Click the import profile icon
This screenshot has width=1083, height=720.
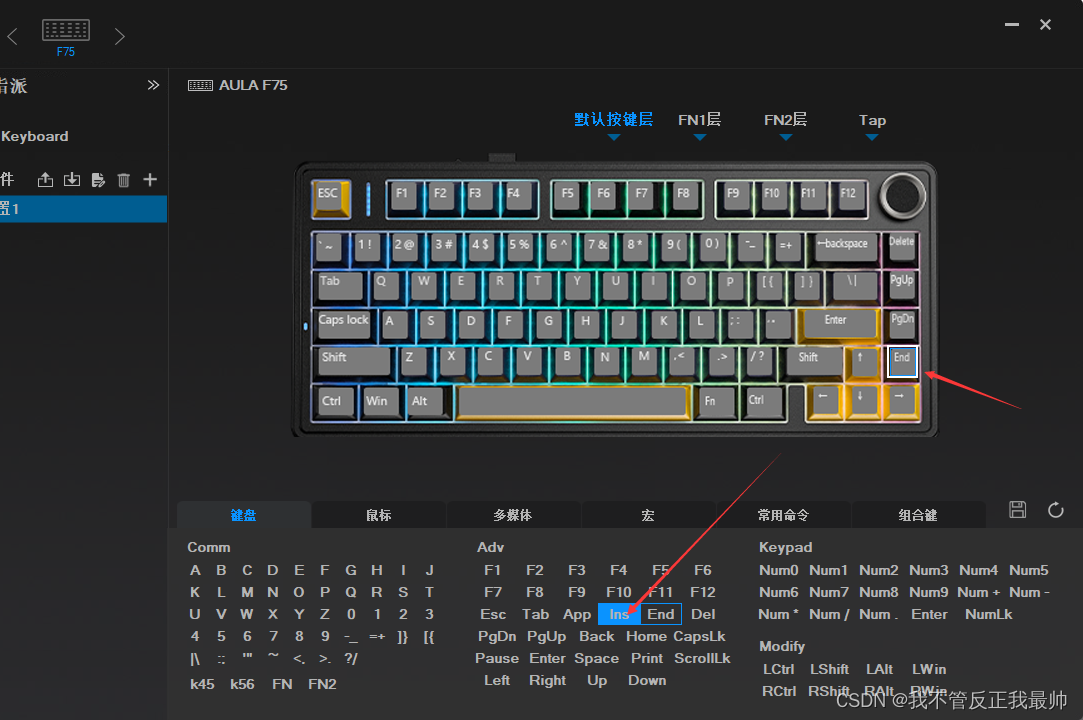[x=72, y=180]
